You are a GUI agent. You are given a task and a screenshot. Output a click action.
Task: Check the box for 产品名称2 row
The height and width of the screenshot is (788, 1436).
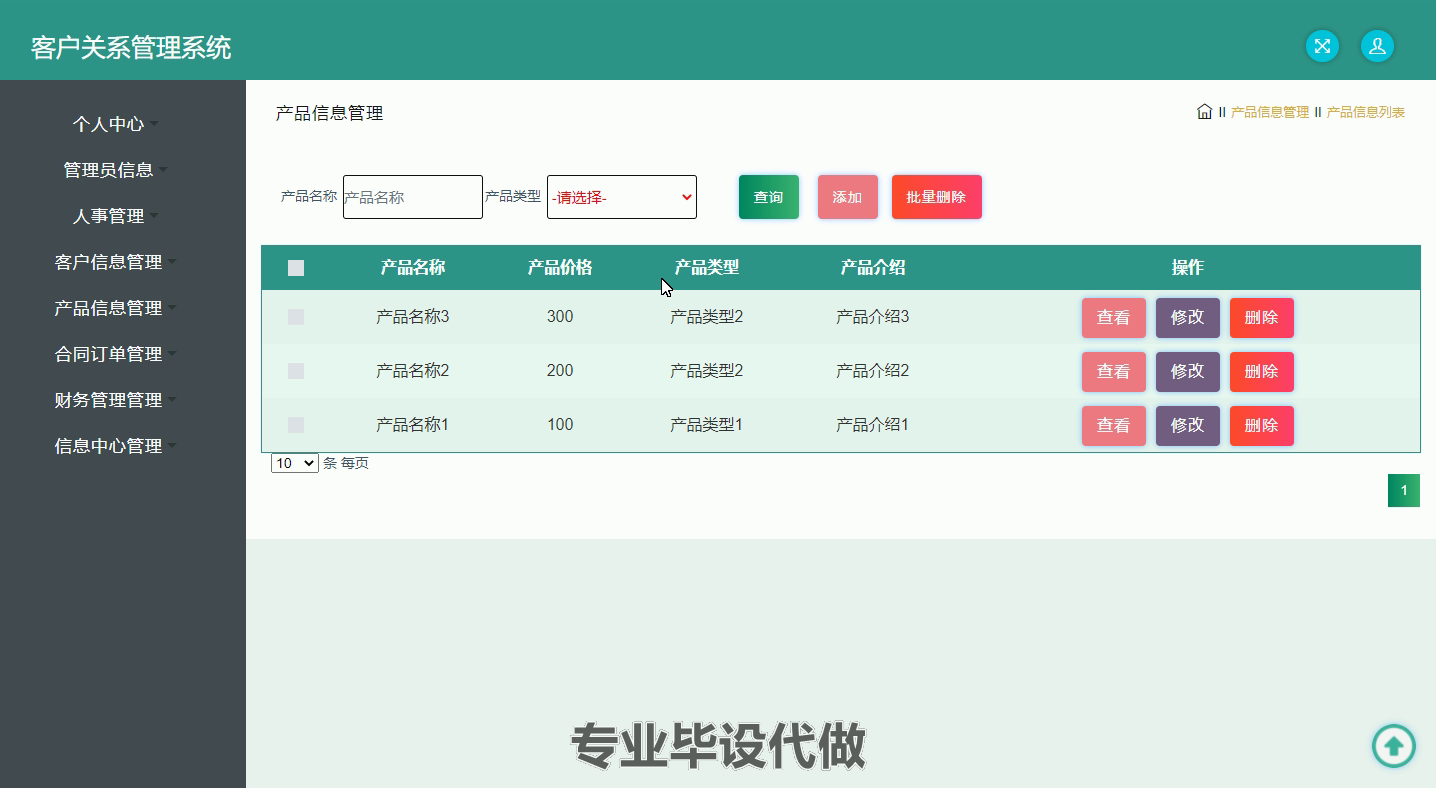[x=296, y=371]
